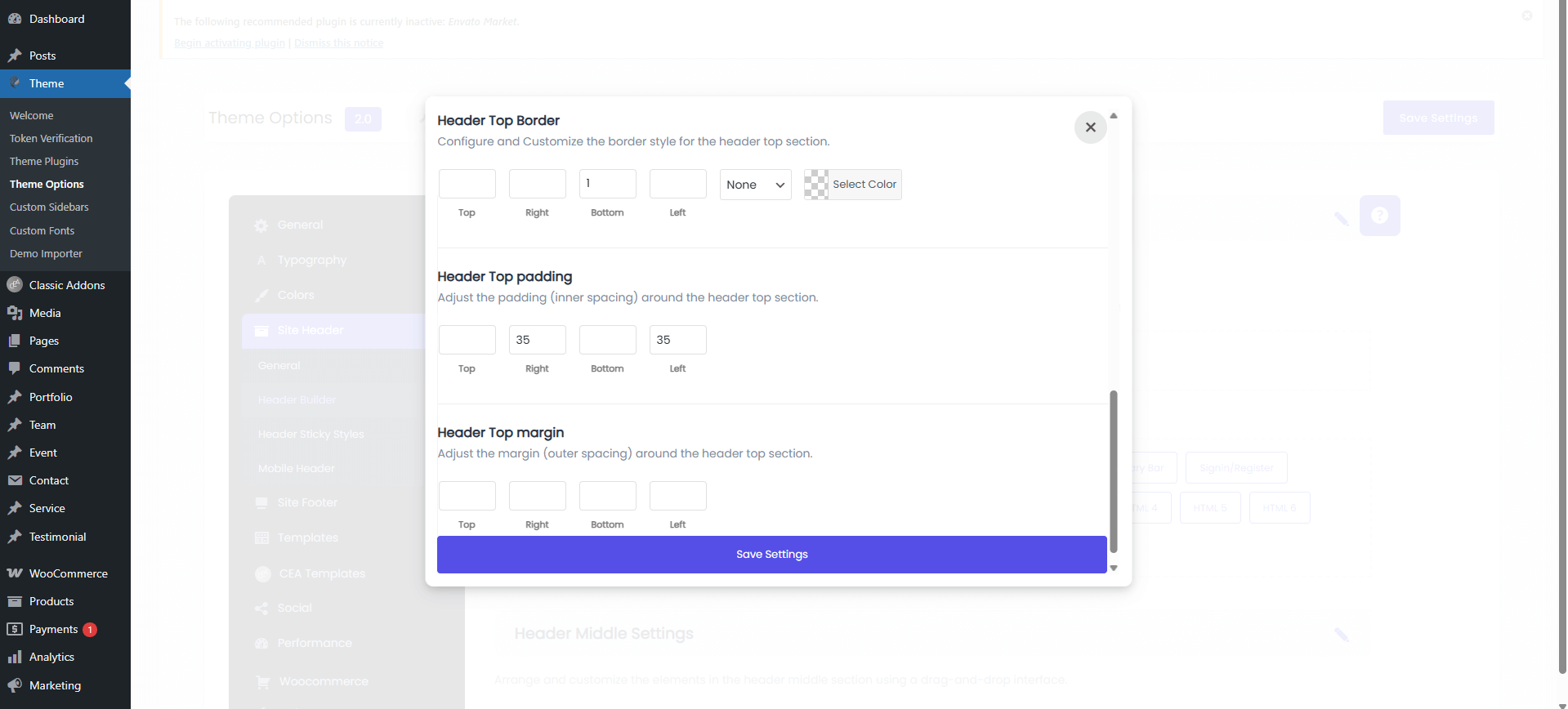Open Comments bubble icon
Screen dimensions: 1568x709
(x=15, y=368)
